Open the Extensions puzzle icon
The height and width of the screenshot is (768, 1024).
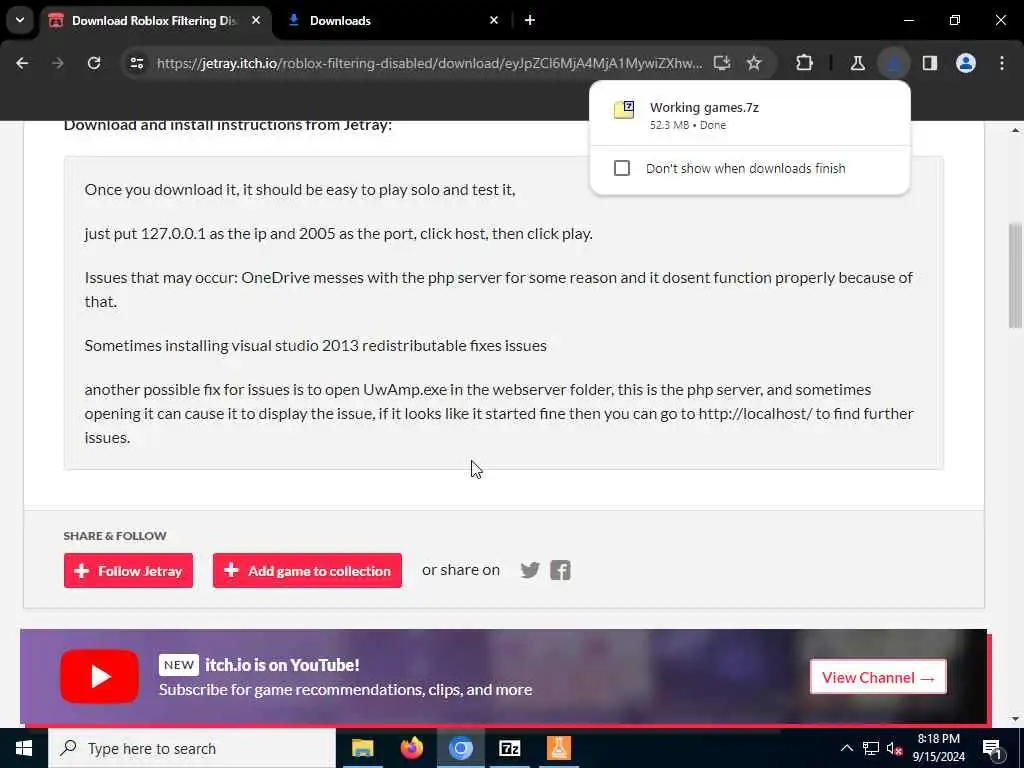tap(805, 63)
